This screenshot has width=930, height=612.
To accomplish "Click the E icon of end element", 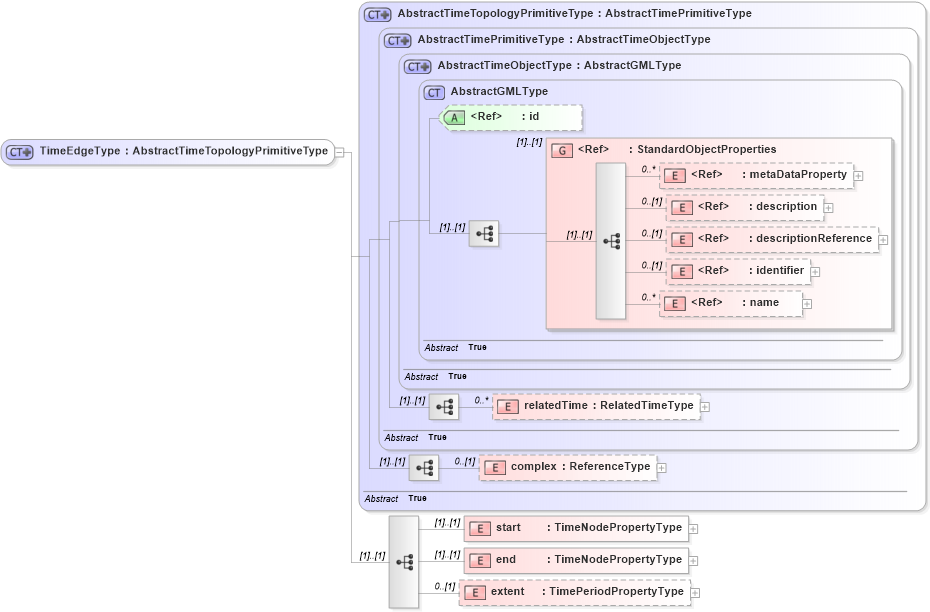I will click(480, 561).
